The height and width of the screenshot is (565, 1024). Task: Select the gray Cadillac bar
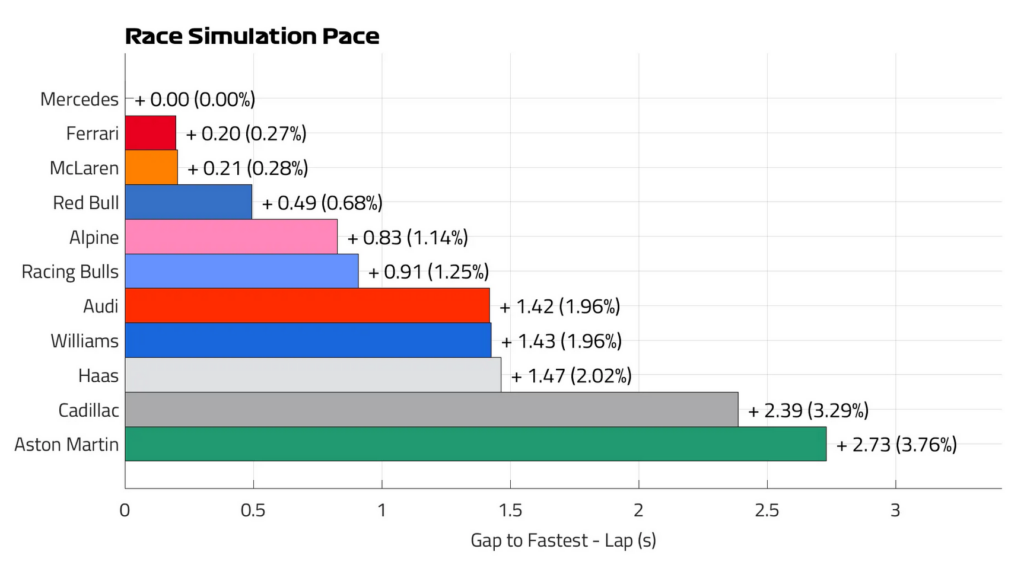(432, 410)
